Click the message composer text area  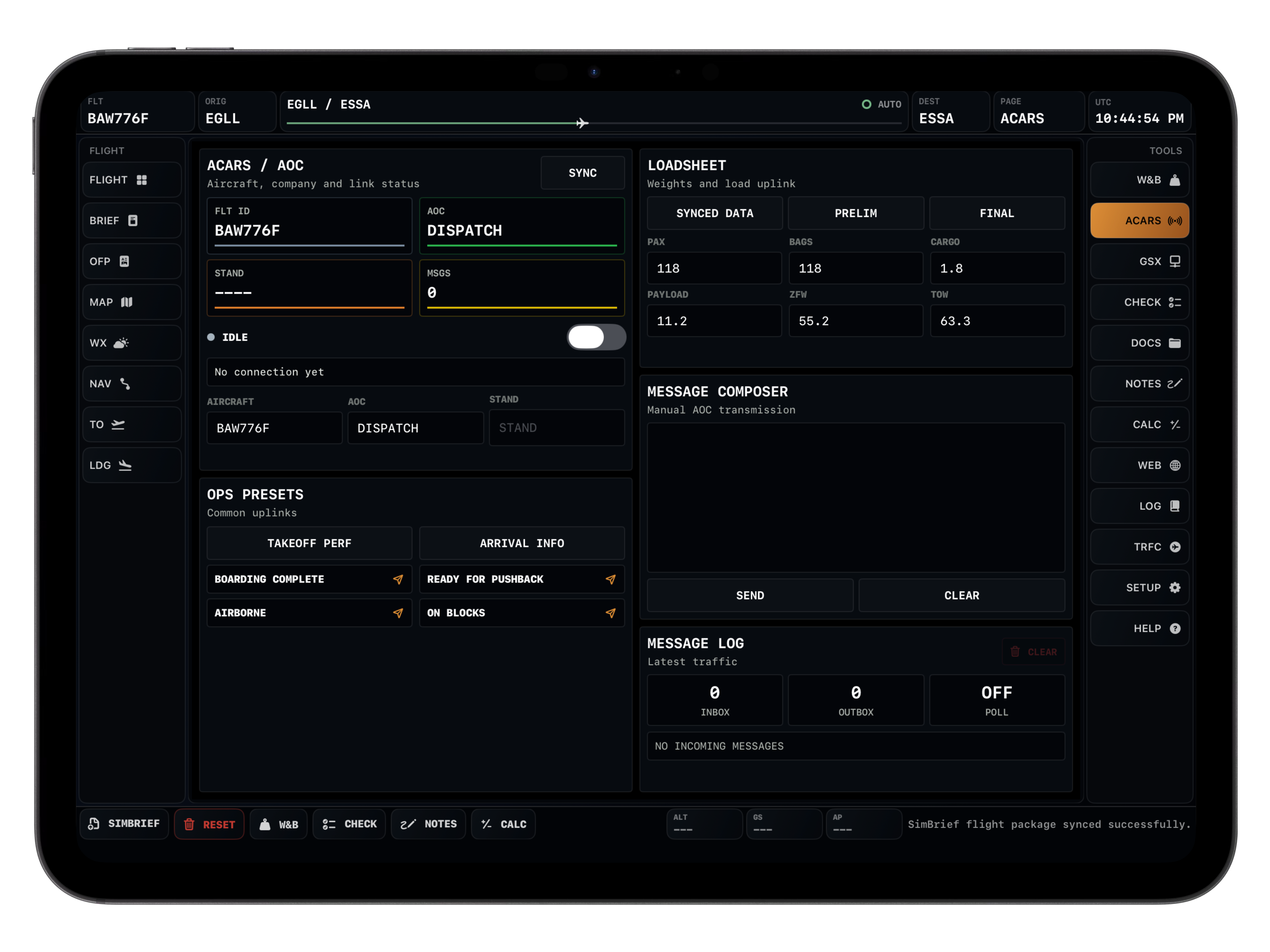[856, 498]
